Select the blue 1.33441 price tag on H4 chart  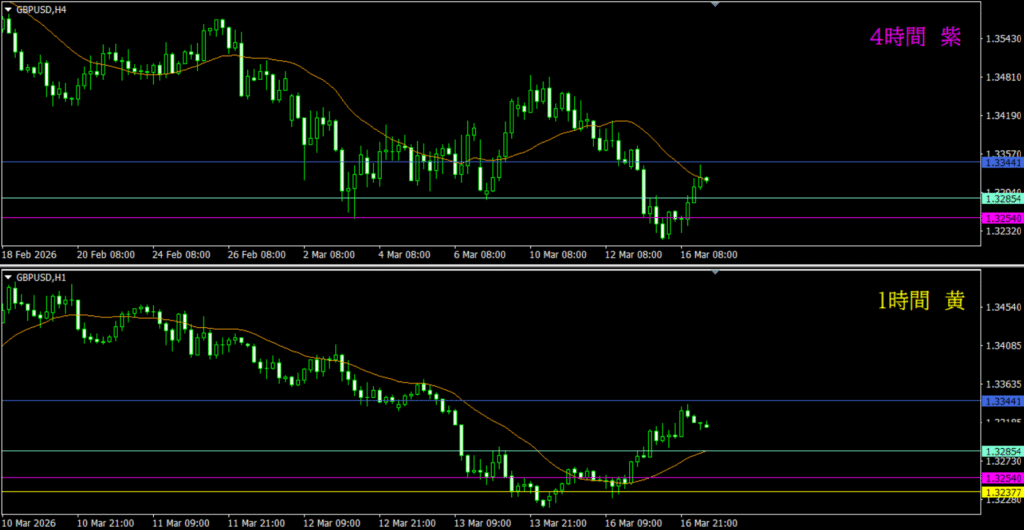coord(1002,162)
